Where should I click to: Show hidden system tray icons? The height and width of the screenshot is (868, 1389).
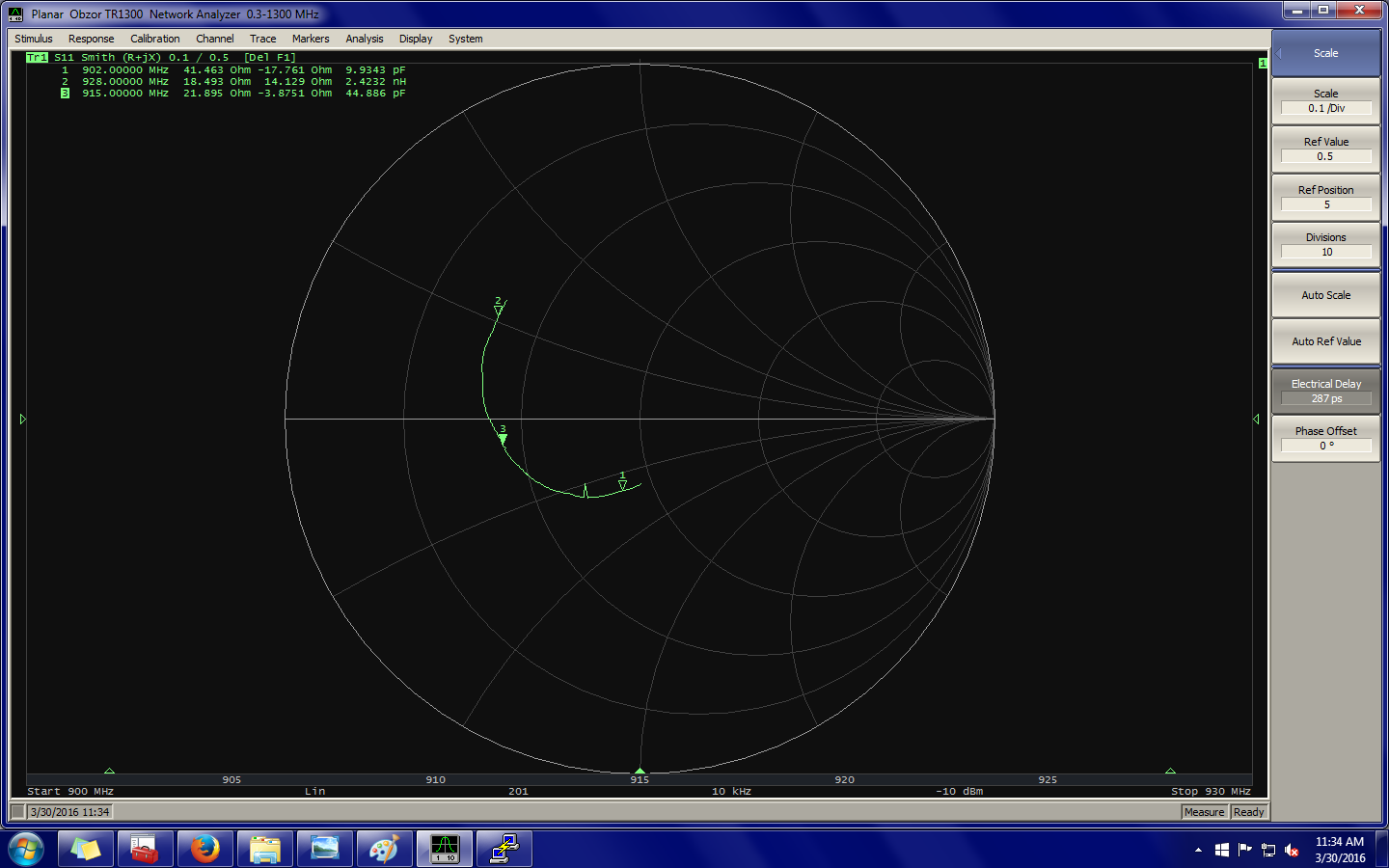[1198, 850]
